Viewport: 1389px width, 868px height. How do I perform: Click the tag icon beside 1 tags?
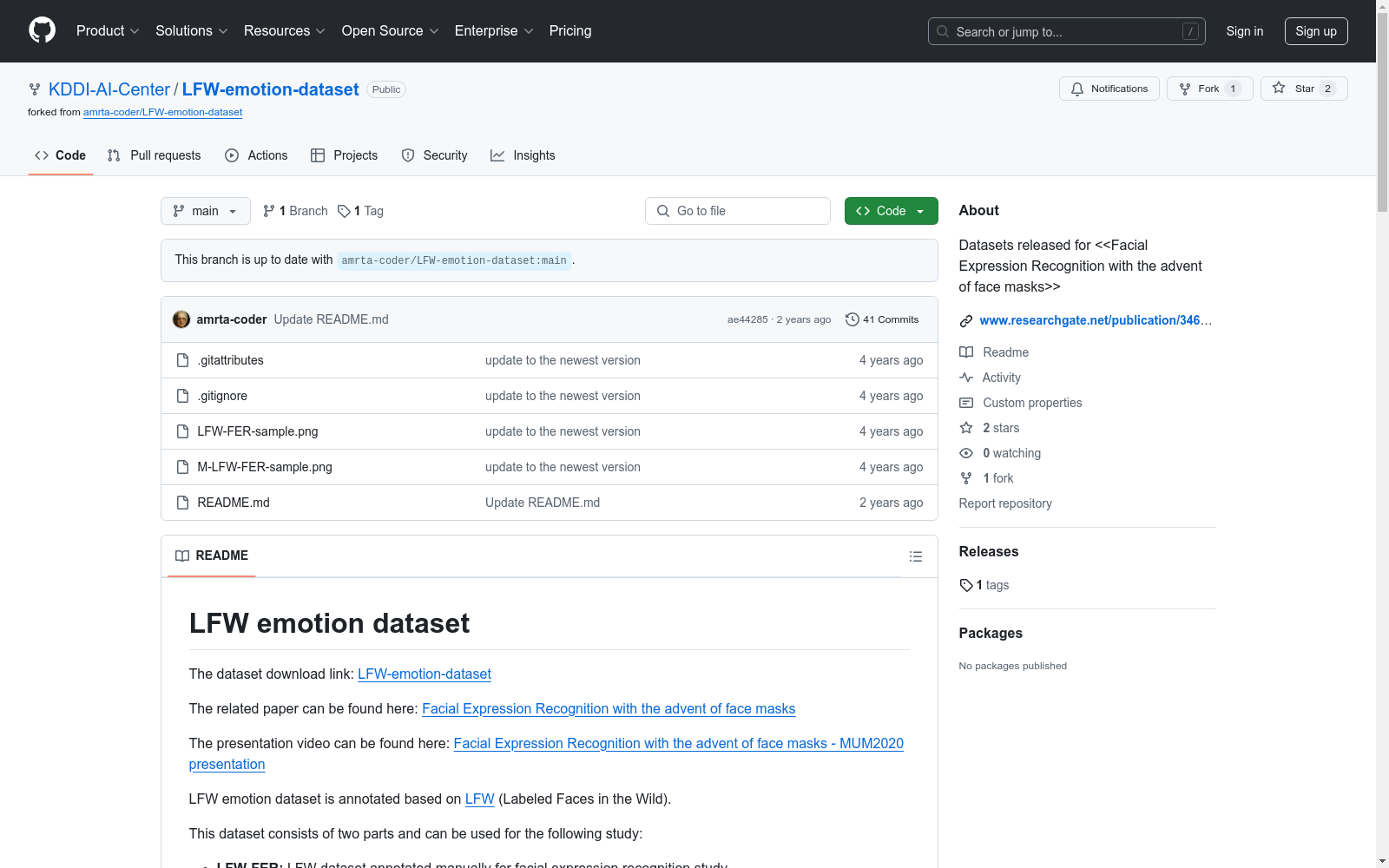(x=966, y=585)
